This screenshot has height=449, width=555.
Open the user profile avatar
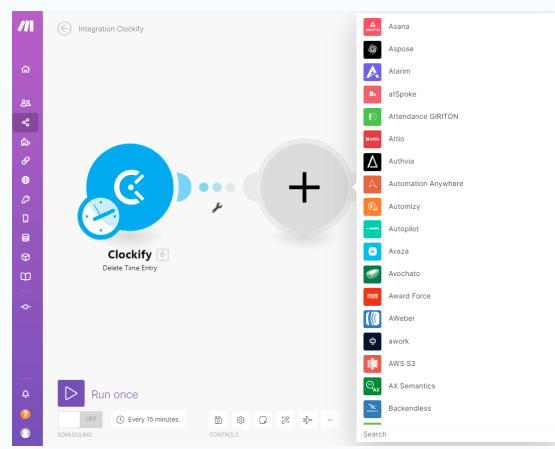click(25, 433)
